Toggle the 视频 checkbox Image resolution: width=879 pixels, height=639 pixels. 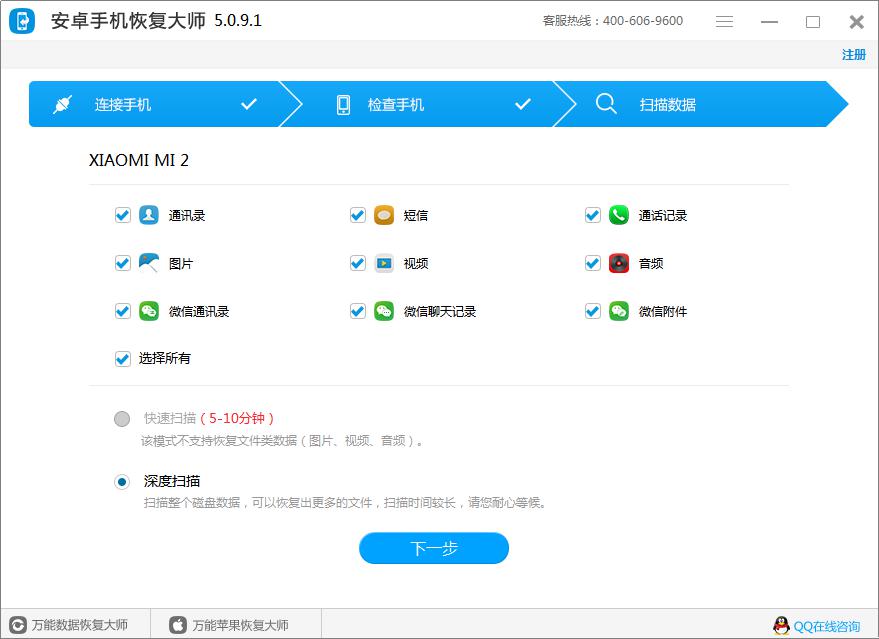pyautogui.click(x=358, y=263)
